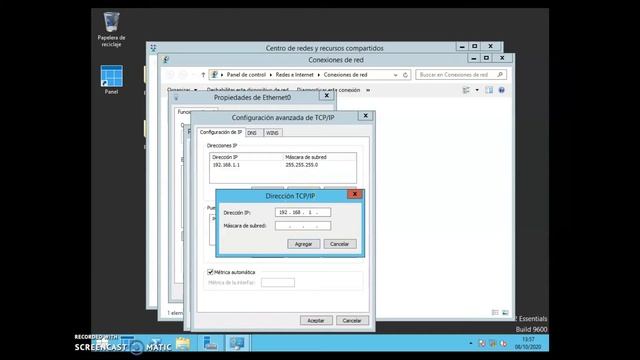Toggle the preview pane icon

coord(489,90)
